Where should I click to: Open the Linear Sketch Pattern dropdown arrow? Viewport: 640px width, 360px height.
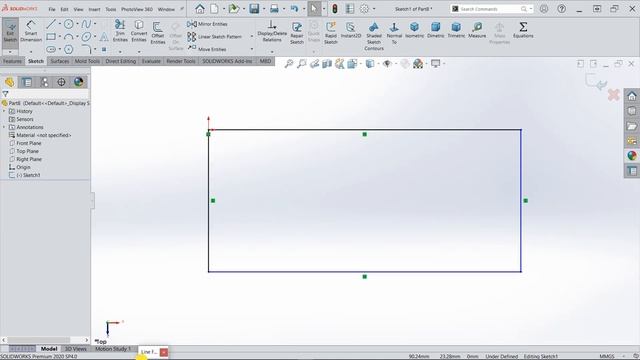coord(251,37)
